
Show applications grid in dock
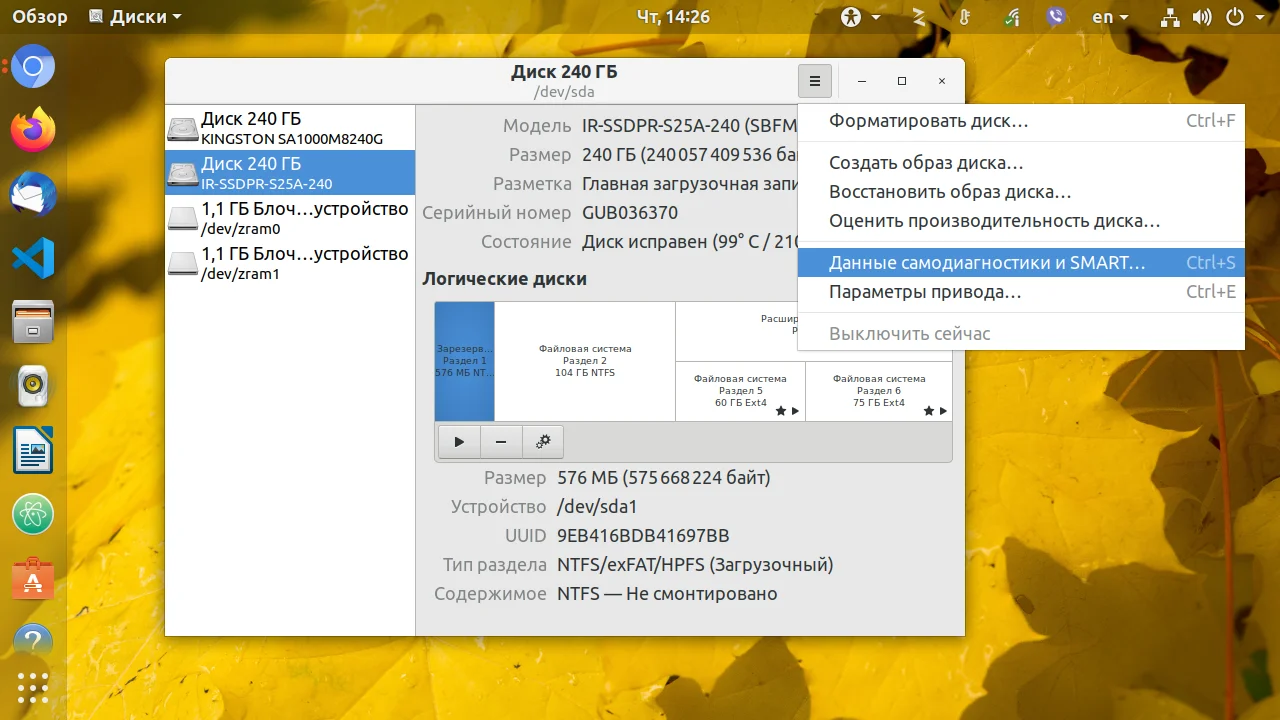[33, 689]
